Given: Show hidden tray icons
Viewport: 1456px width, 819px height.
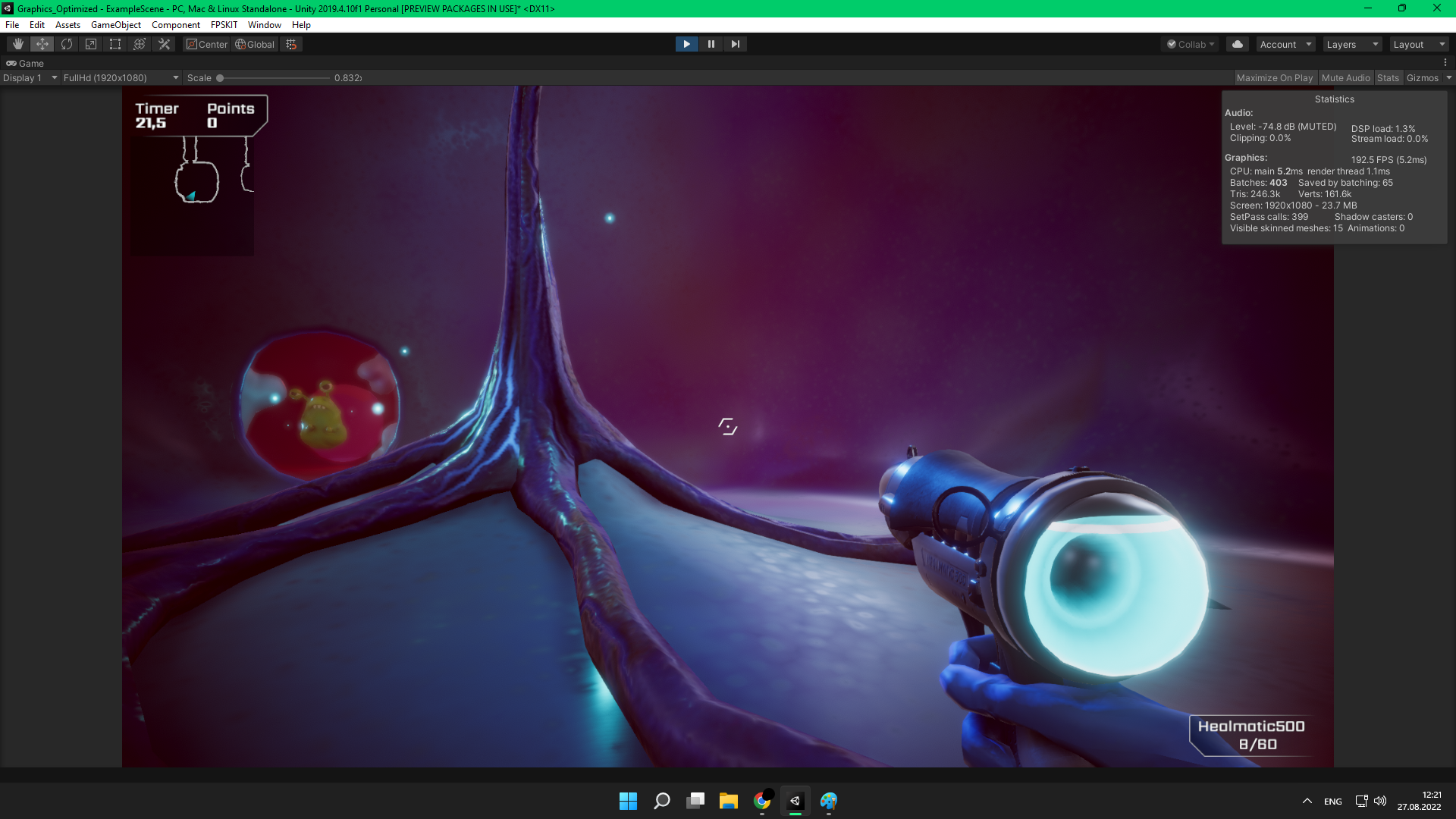Looking at the screenshot, I should 1307,801.
